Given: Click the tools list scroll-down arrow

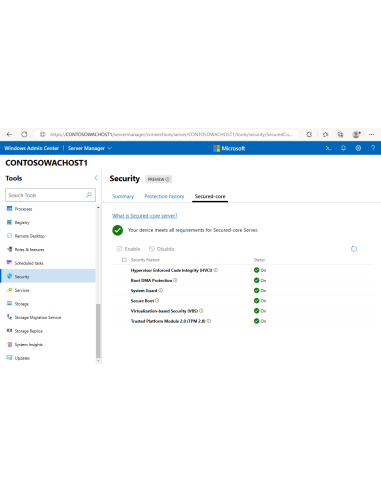Looking at the screenshot, I should (98, 361).
